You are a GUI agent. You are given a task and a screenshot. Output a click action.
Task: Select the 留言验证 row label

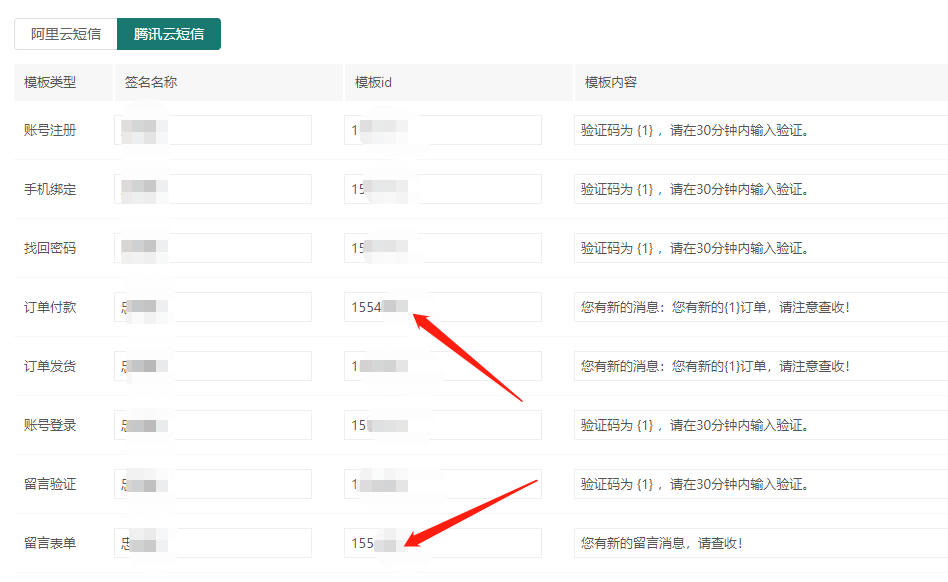[50, 484]
